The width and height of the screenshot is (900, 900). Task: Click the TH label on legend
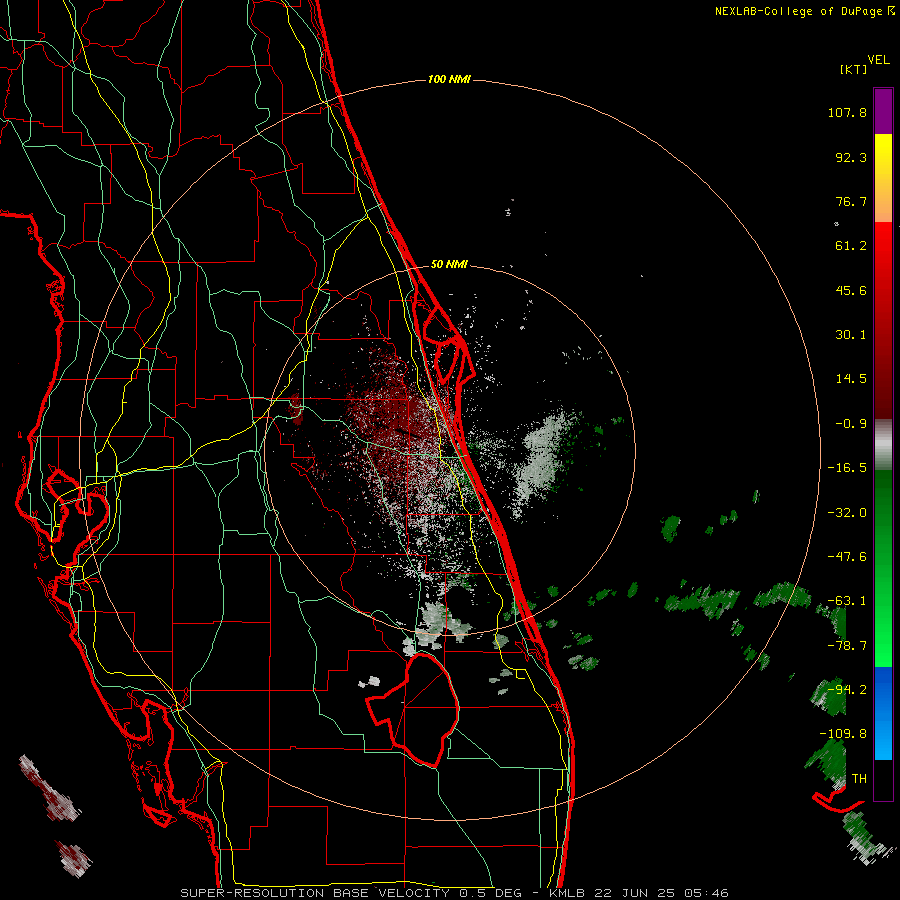(x=859, y=779)
